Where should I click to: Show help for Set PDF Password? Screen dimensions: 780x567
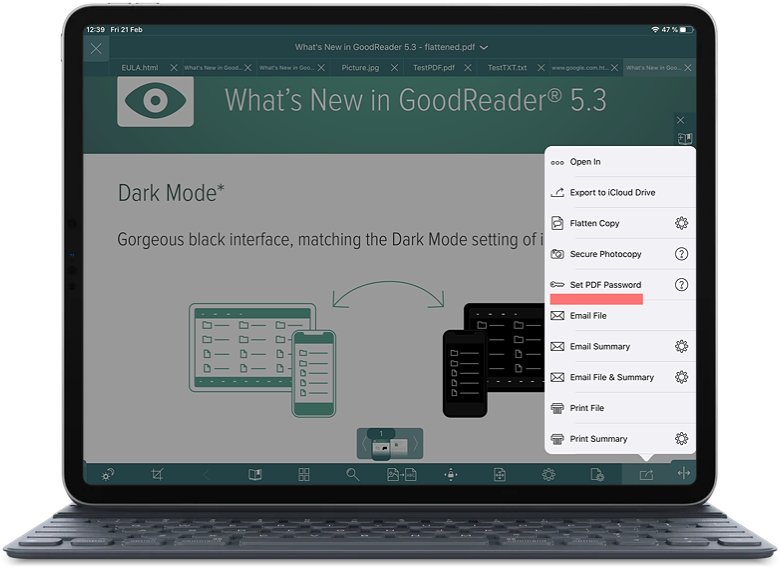point(682,284)
